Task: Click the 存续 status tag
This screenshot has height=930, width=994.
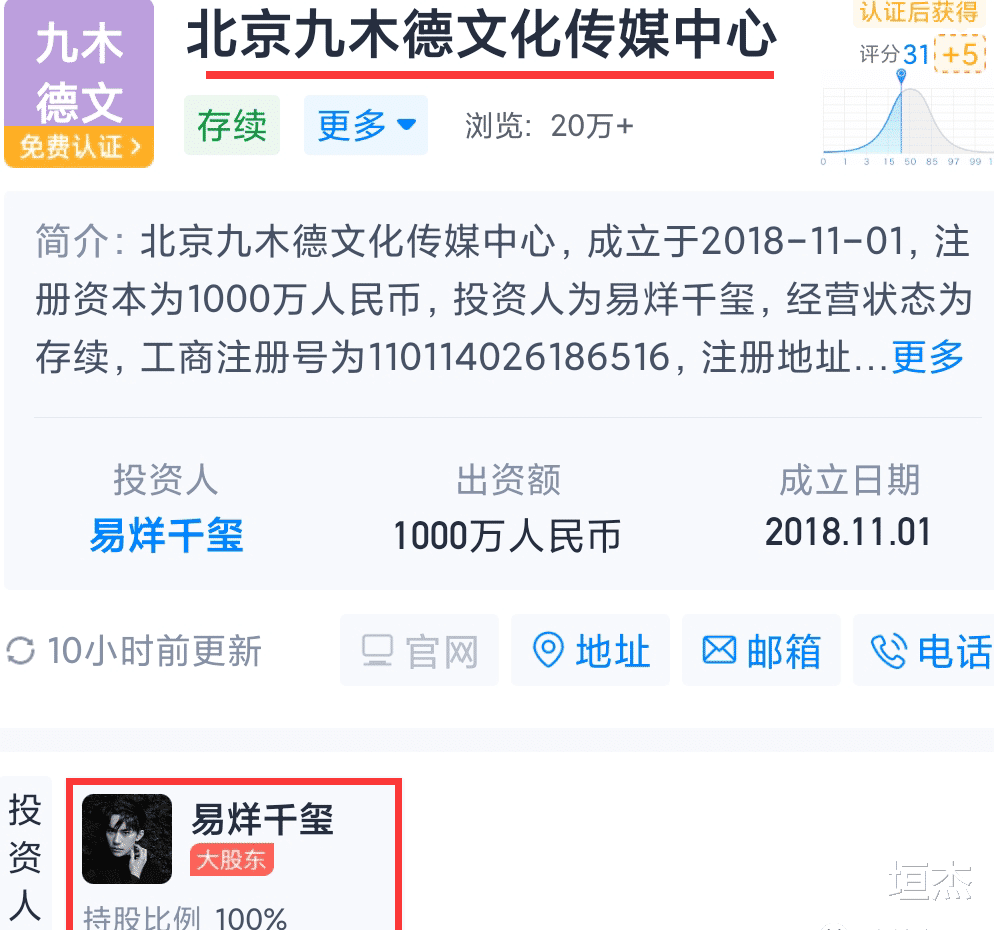Action: pyautogui.click(x=231, y=125)
